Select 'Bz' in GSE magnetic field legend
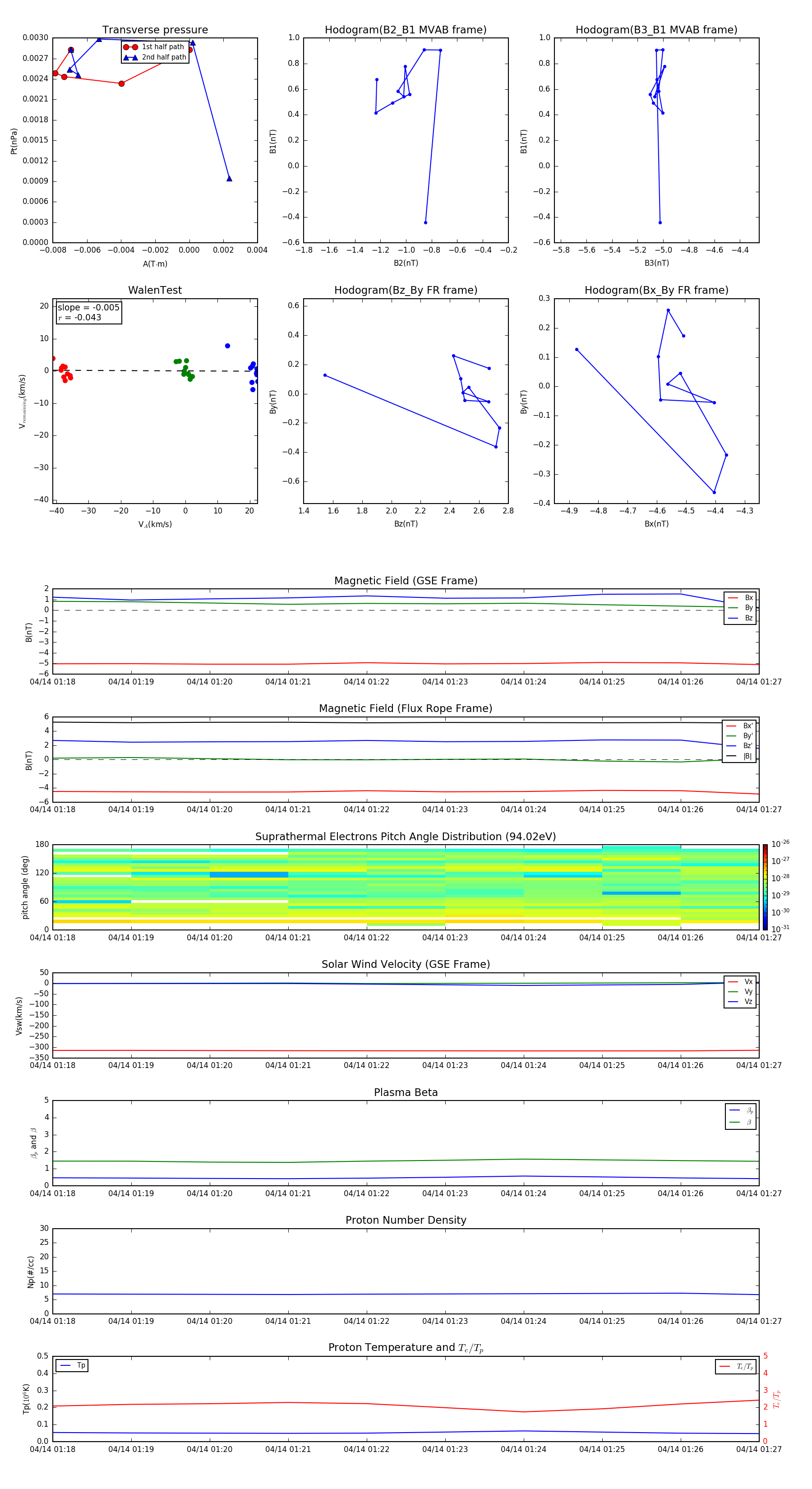The width and height of the screenshot is (812, 1489). 740,618
